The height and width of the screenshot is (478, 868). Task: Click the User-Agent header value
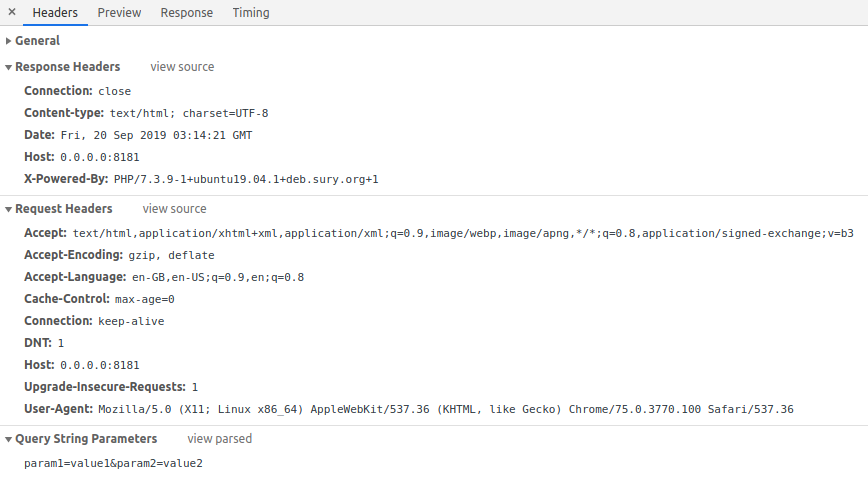445,409
